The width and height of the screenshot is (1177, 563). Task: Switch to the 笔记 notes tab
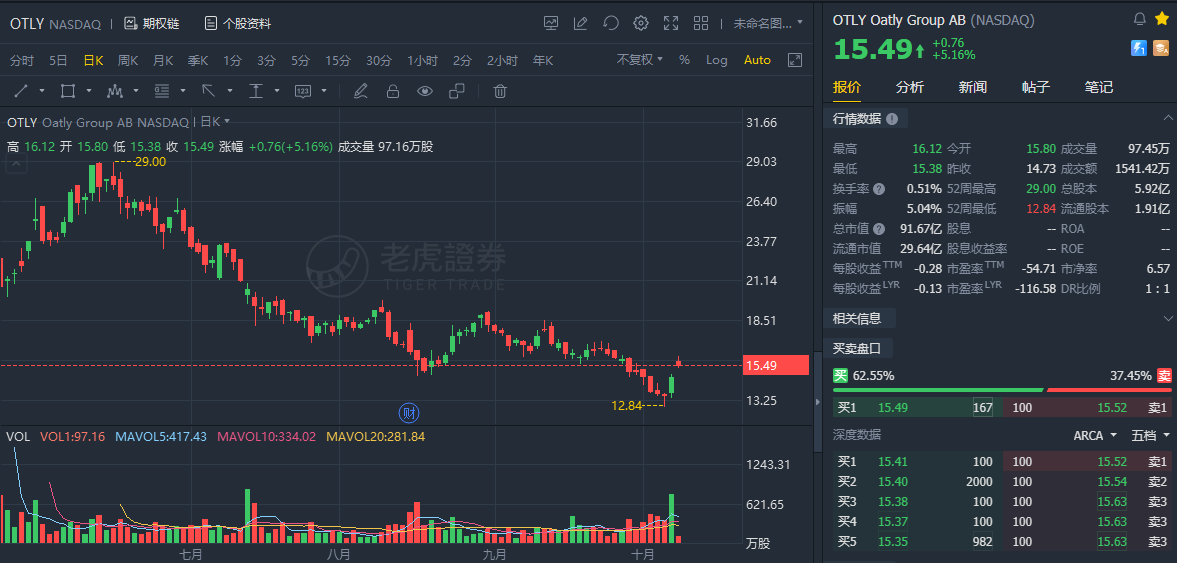pos(1098,88)
